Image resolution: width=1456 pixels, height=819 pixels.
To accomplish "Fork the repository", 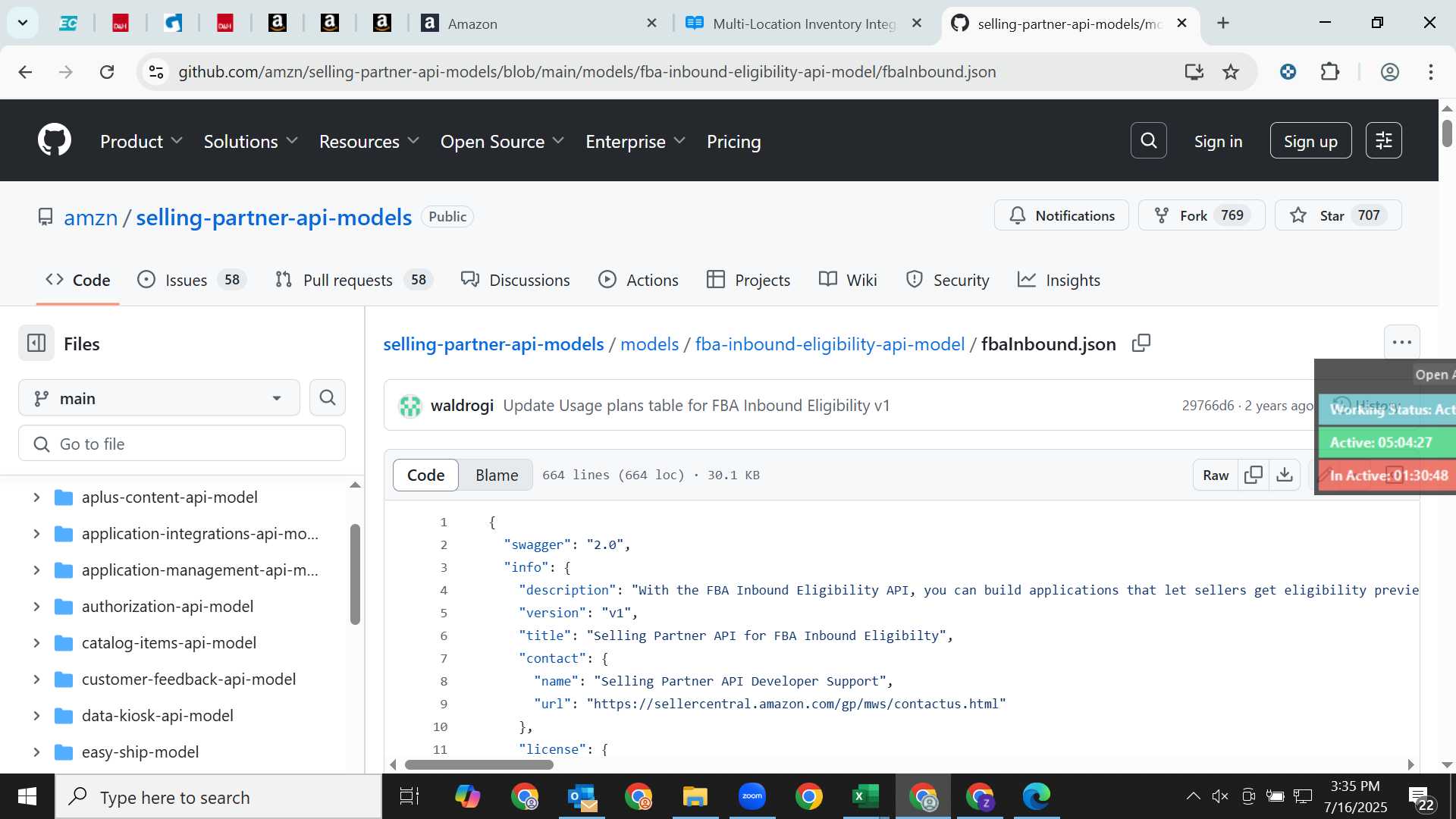I will [x=1201, y=215].
